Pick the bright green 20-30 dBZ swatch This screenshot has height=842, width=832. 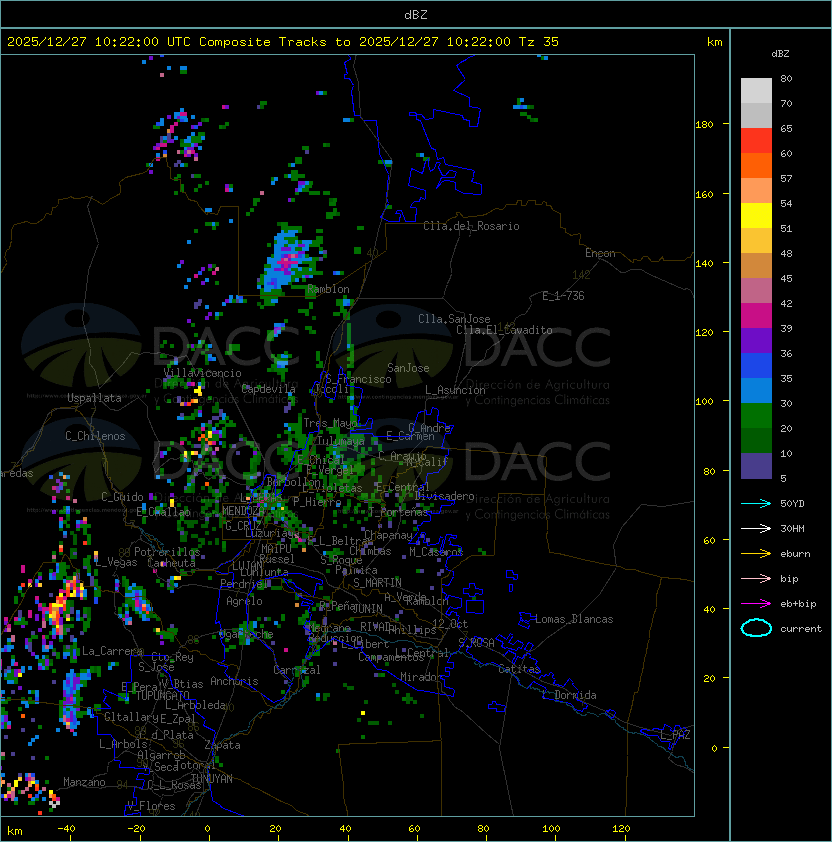(756, 416)
